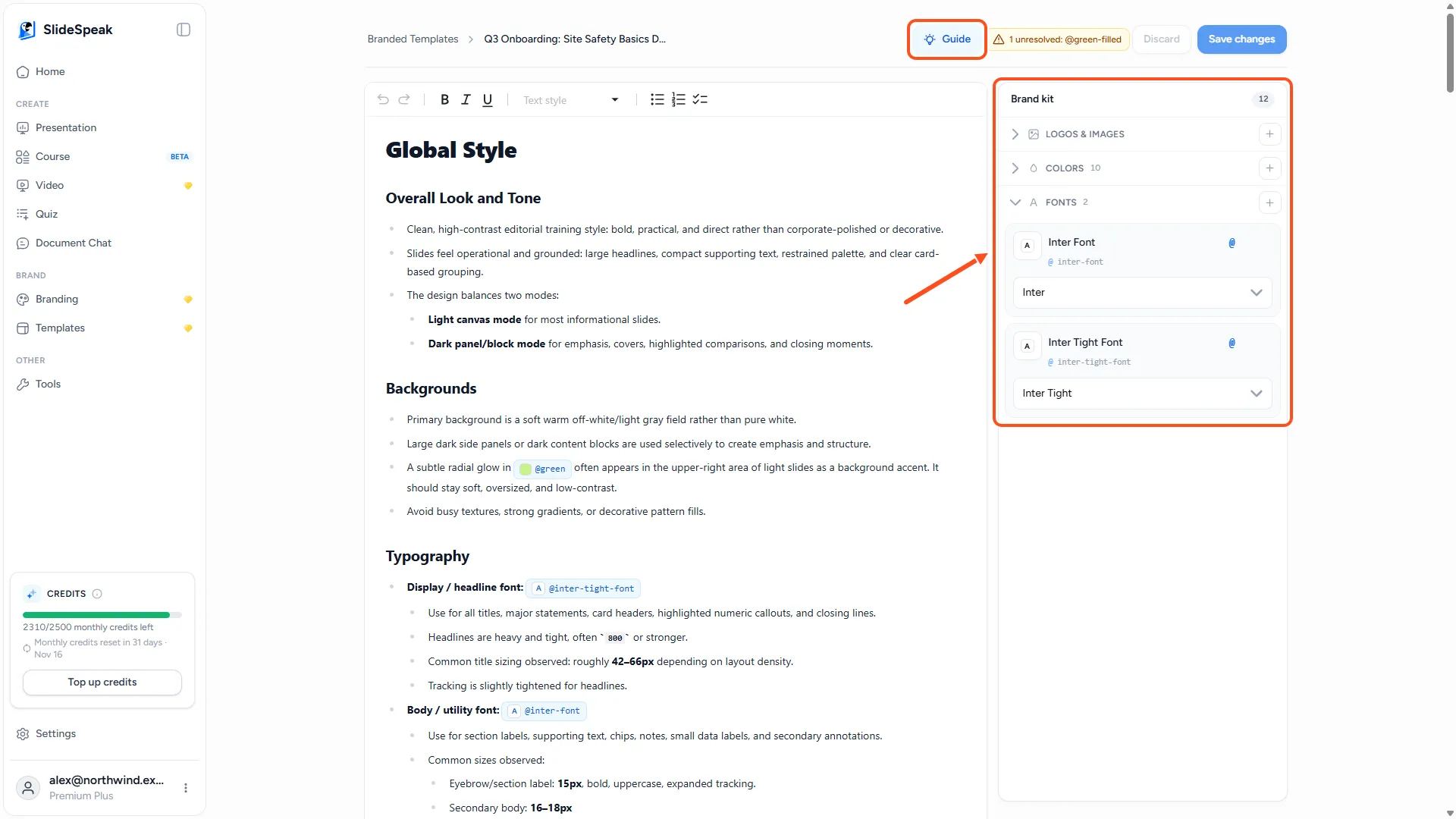Click the @ mention icon for Inter Font

[1232, 243]
